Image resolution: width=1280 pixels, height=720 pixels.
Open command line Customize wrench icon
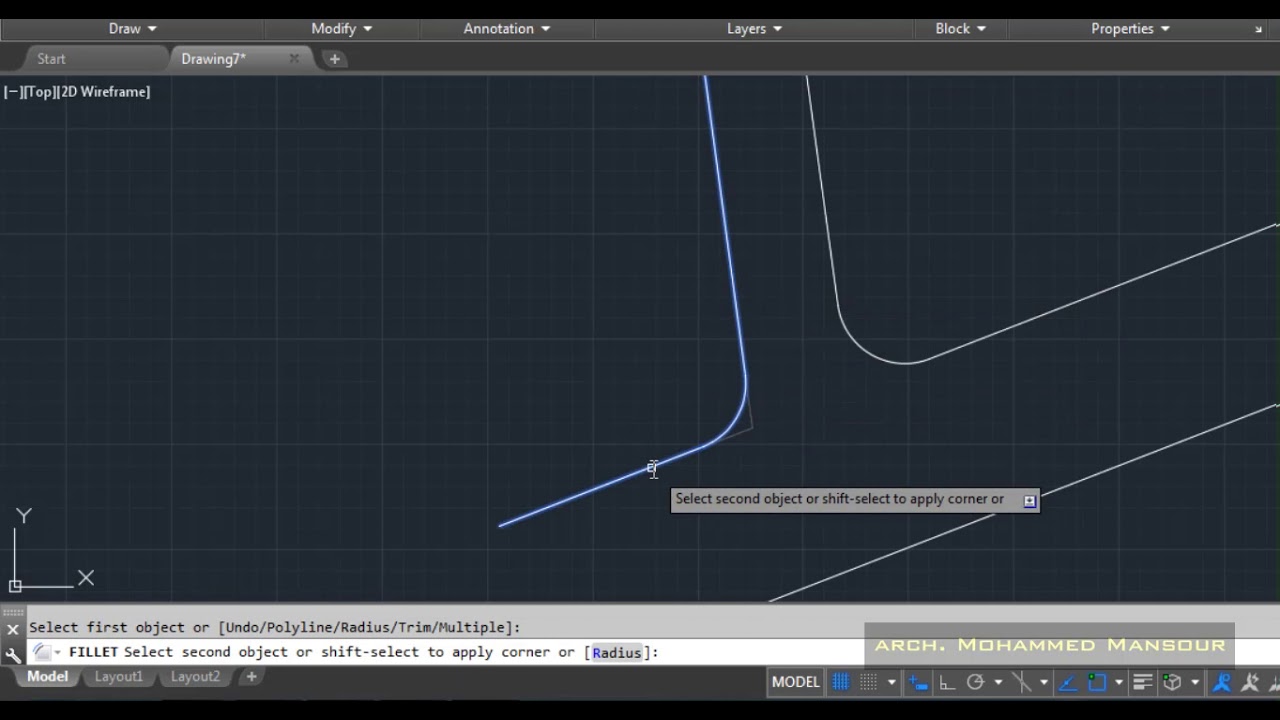(12, 655)
